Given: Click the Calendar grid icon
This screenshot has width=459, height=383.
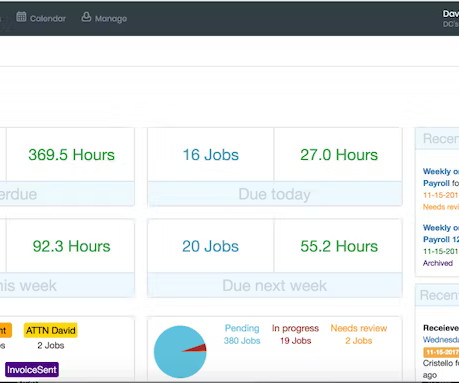Looking at the screenshot, I should pos(21,17).
